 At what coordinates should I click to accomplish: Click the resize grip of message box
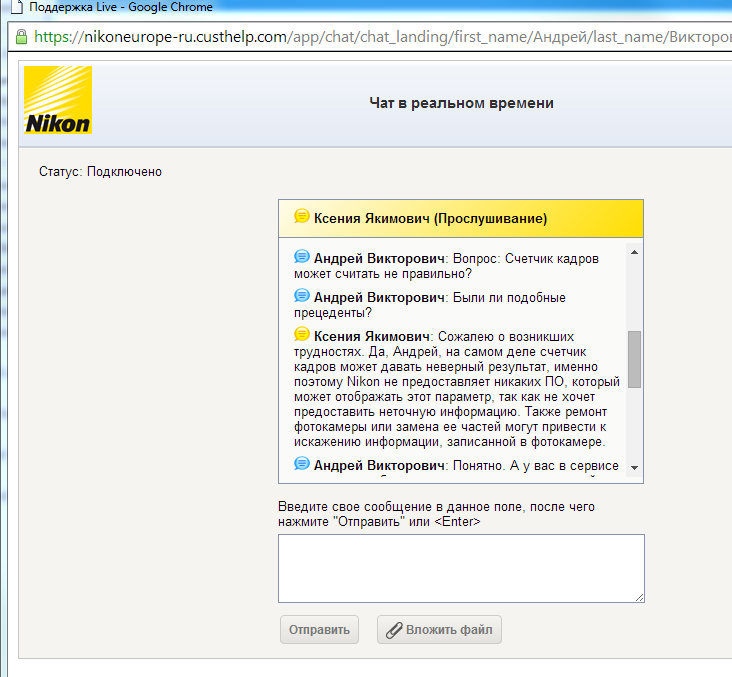tap(640, 597)
